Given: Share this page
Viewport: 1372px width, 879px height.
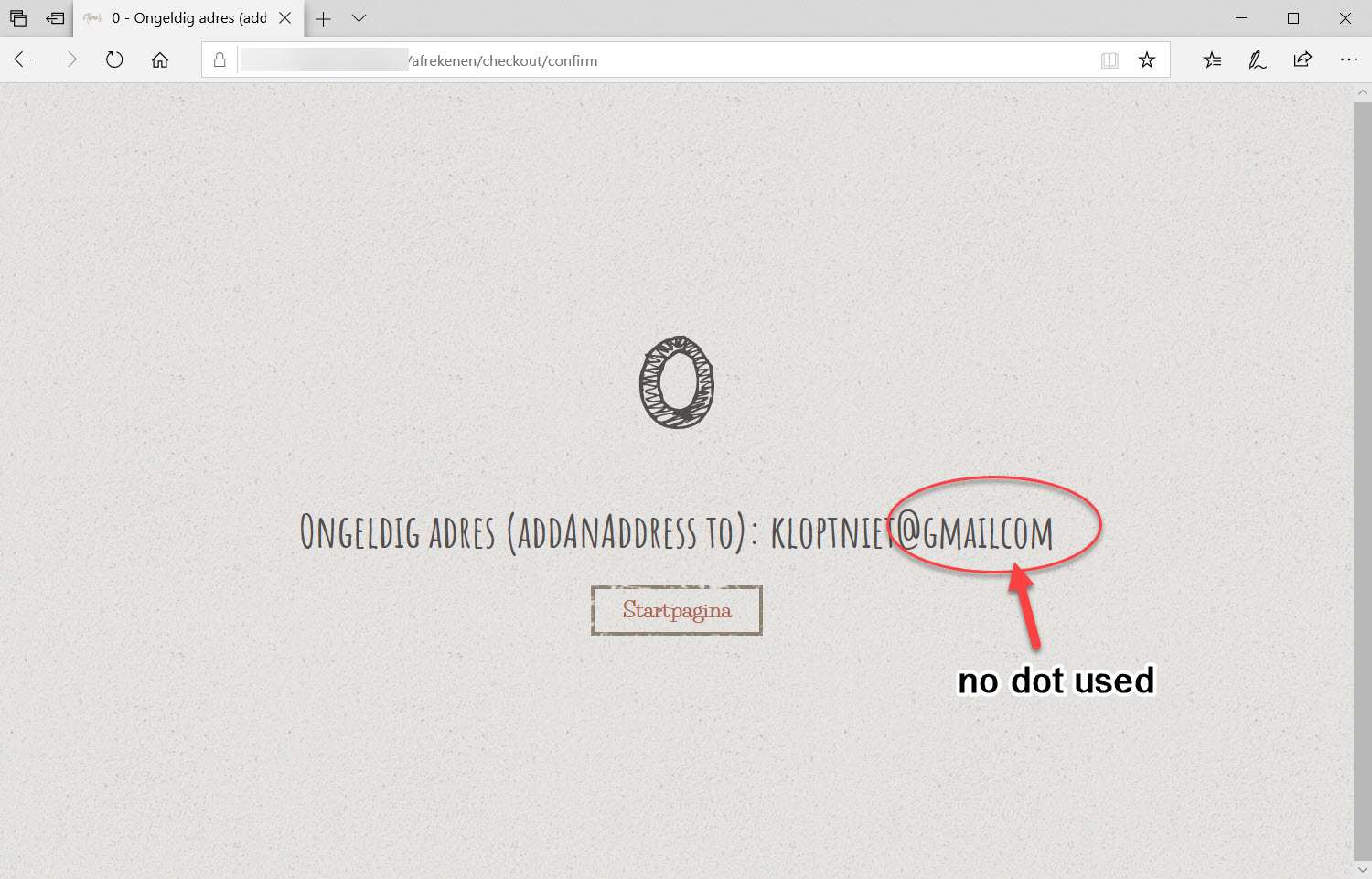Looking at the screenshot, I should coord(1302,60).
